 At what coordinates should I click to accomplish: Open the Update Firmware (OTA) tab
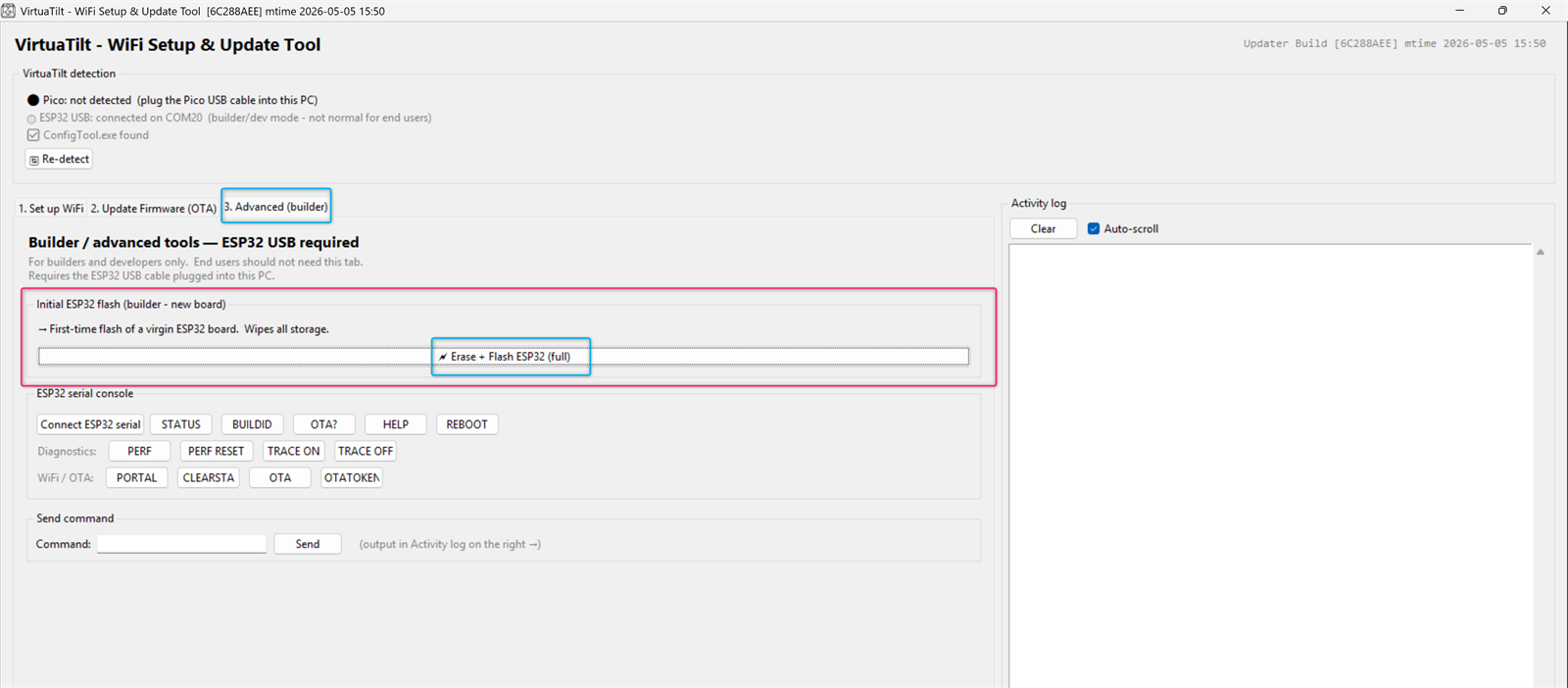pos(154,209)
